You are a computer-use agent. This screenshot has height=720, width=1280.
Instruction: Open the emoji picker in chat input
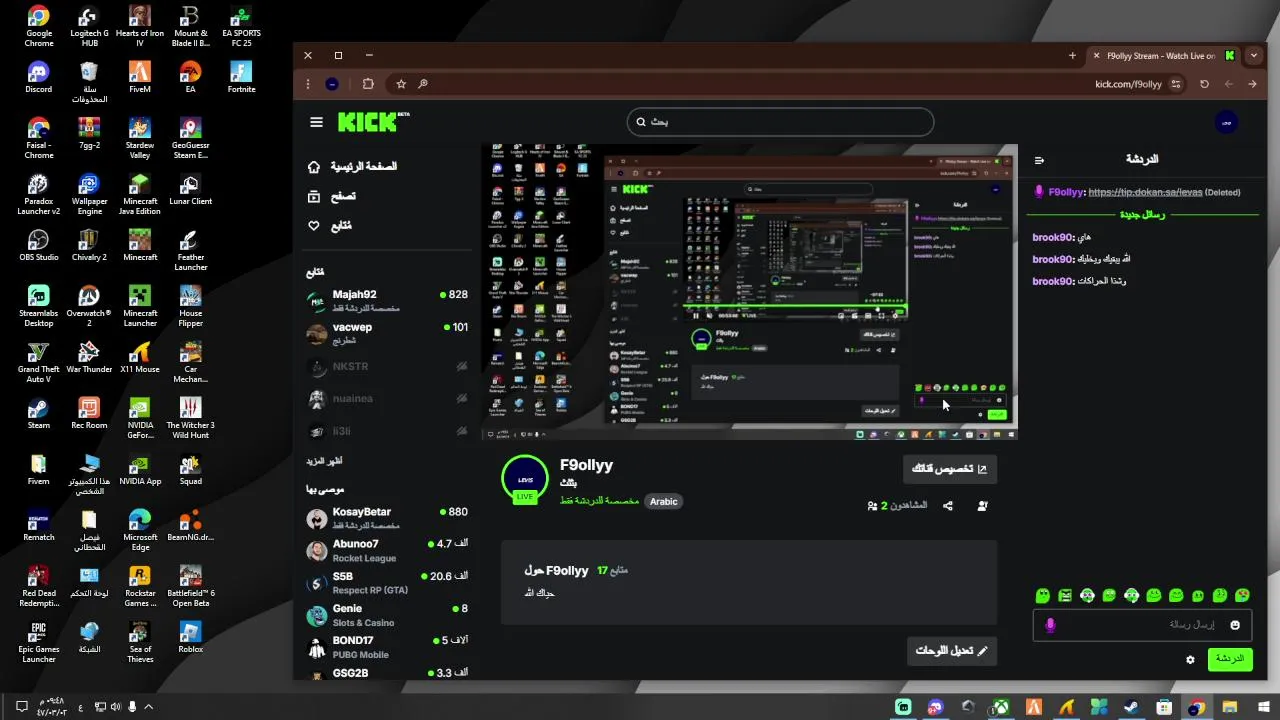(1235, 625)
